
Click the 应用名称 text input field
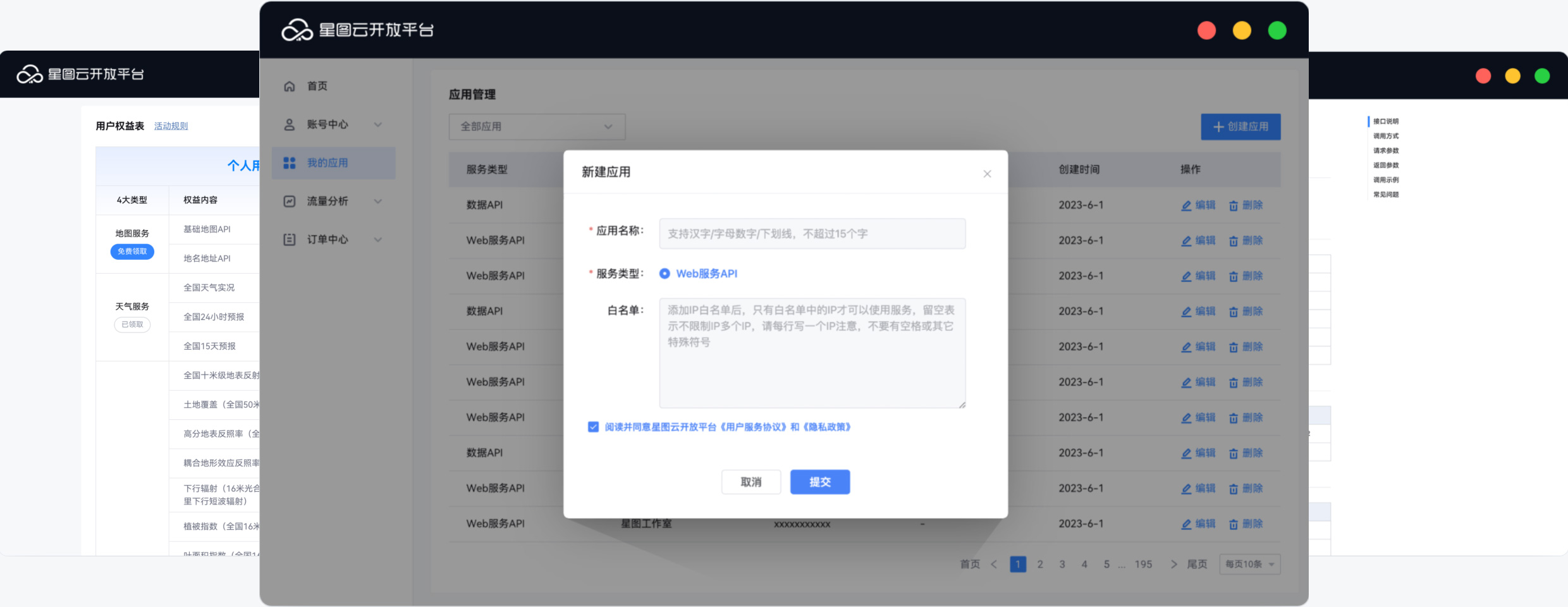click(x=812, y=234)
